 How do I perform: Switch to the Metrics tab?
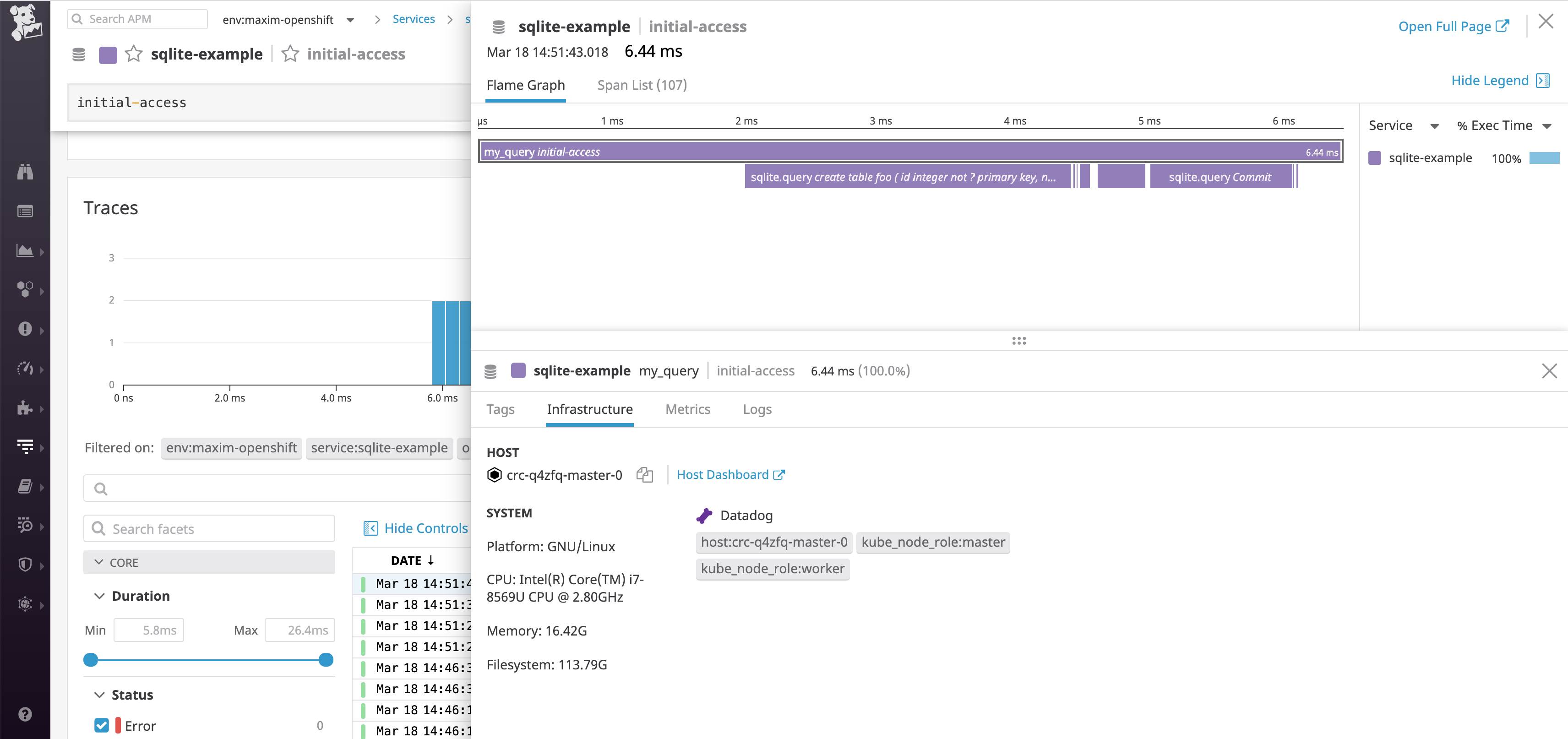(688, 409)
